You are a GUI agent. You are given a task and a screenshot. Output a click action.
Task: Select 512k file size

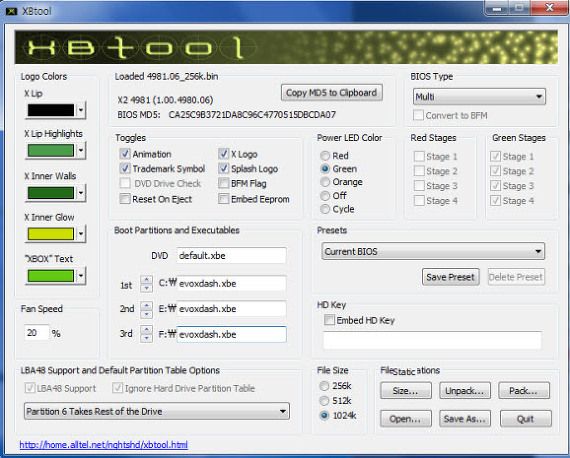click(x=324, y=401)
